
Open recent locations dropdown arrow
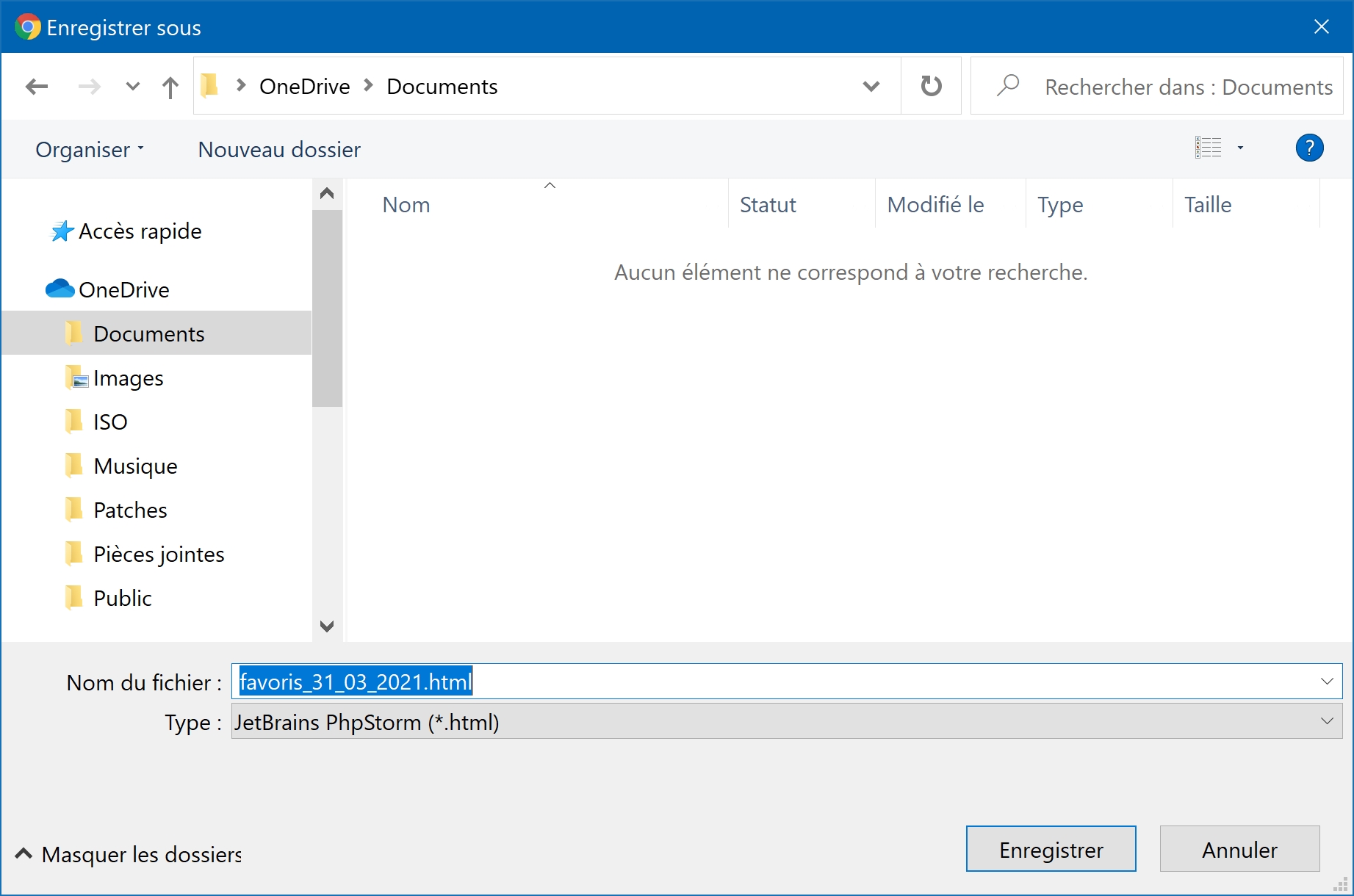pyautogui.click(x=133, y=87)
